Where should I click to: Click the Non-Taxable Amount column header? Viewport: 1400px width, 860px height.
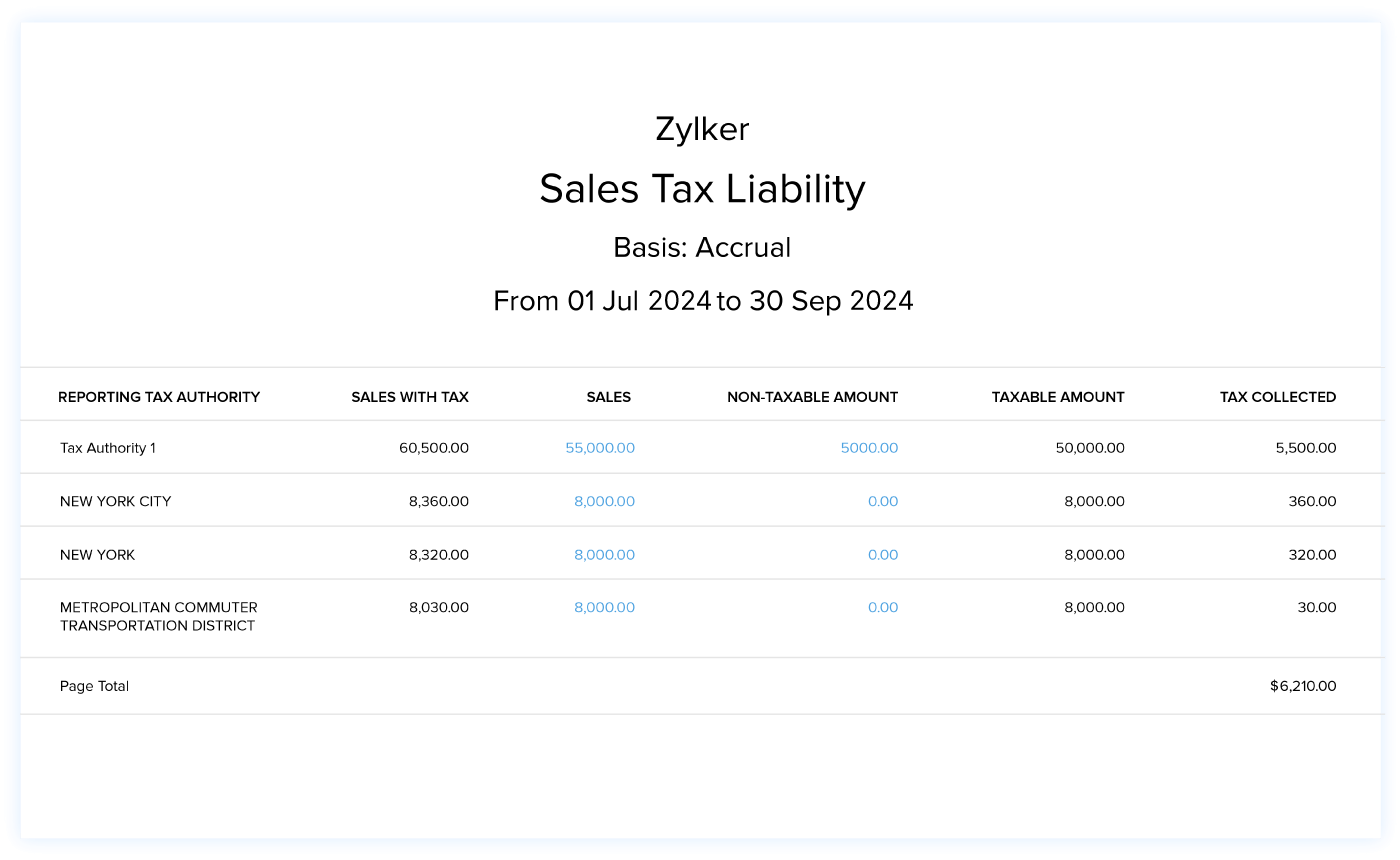[x=812, y=397]
